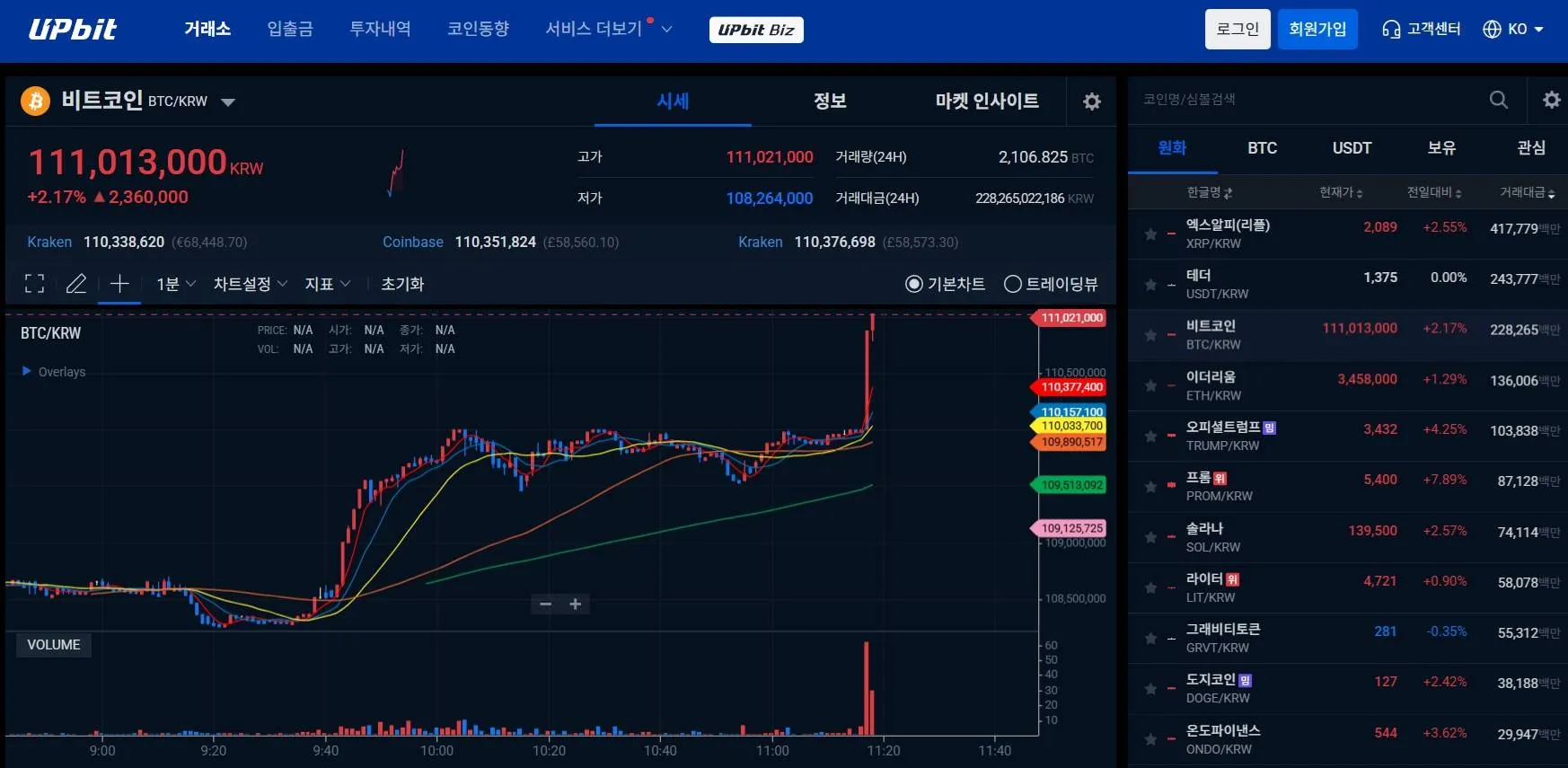Select the chart drawing pencil tool
This screenshot has width=1568, height=768.
click(x=76, y=284)
